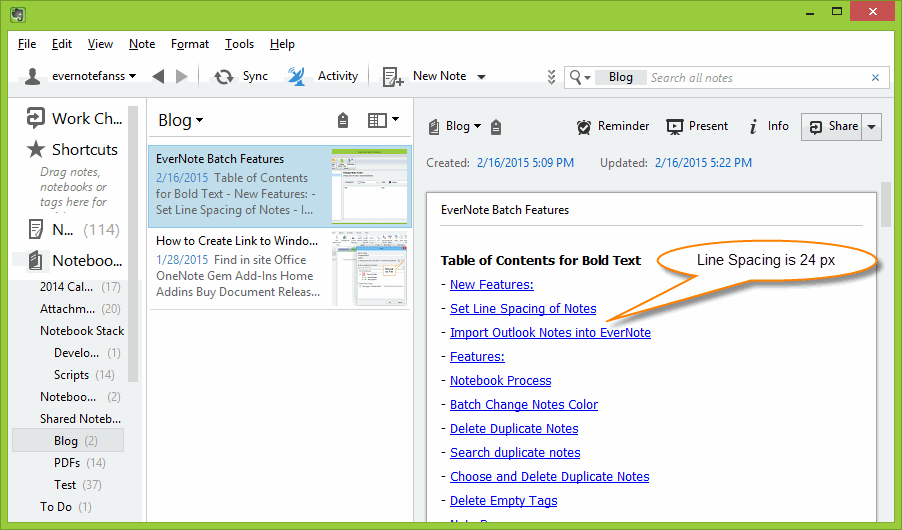
Task: Open the Delete Empty Tags link
Action: pos(503,501)
